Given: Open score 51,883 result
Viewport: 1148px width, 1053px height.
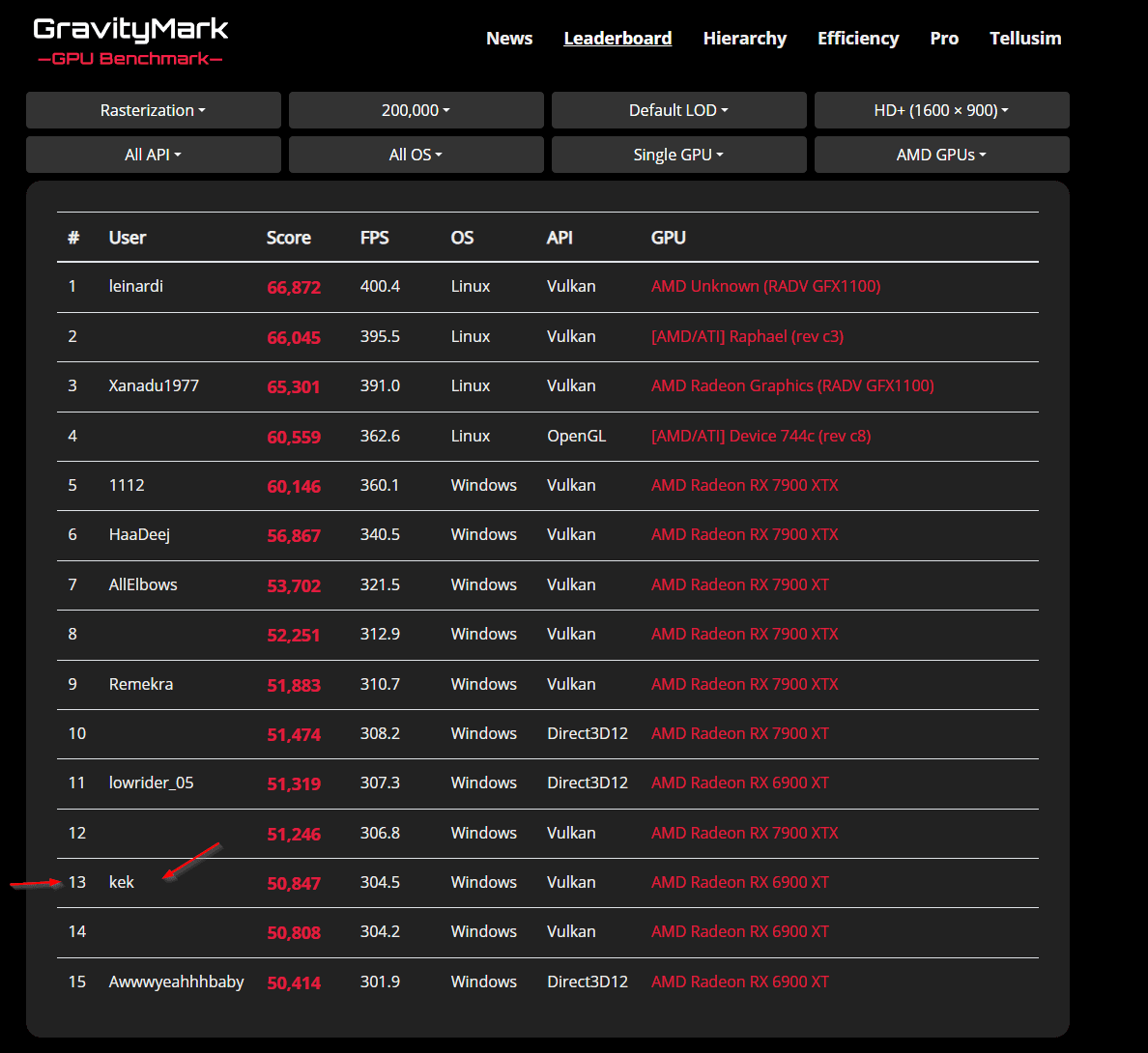Looking at the screenshot, I should (294, 685).
